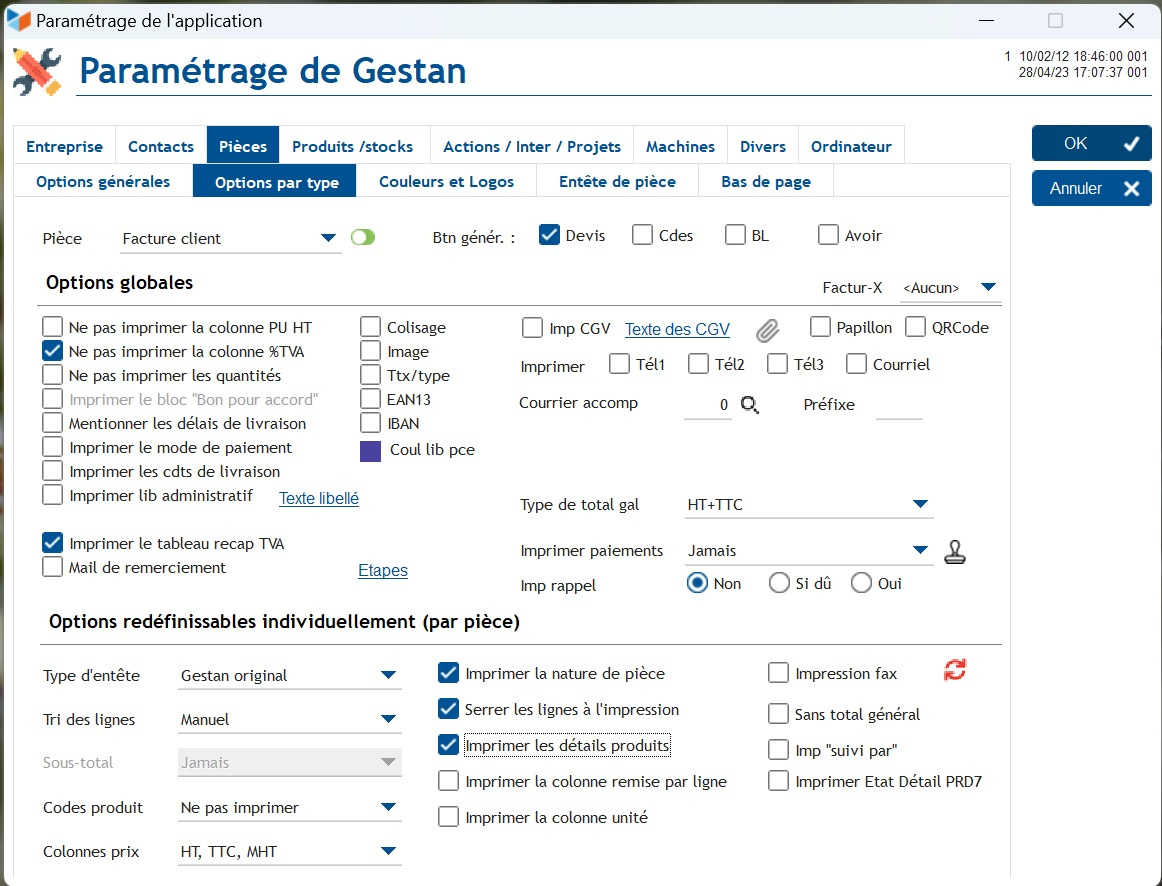
Task: Click the checkmark icon on OK button
Action: tap(1131, 144)
